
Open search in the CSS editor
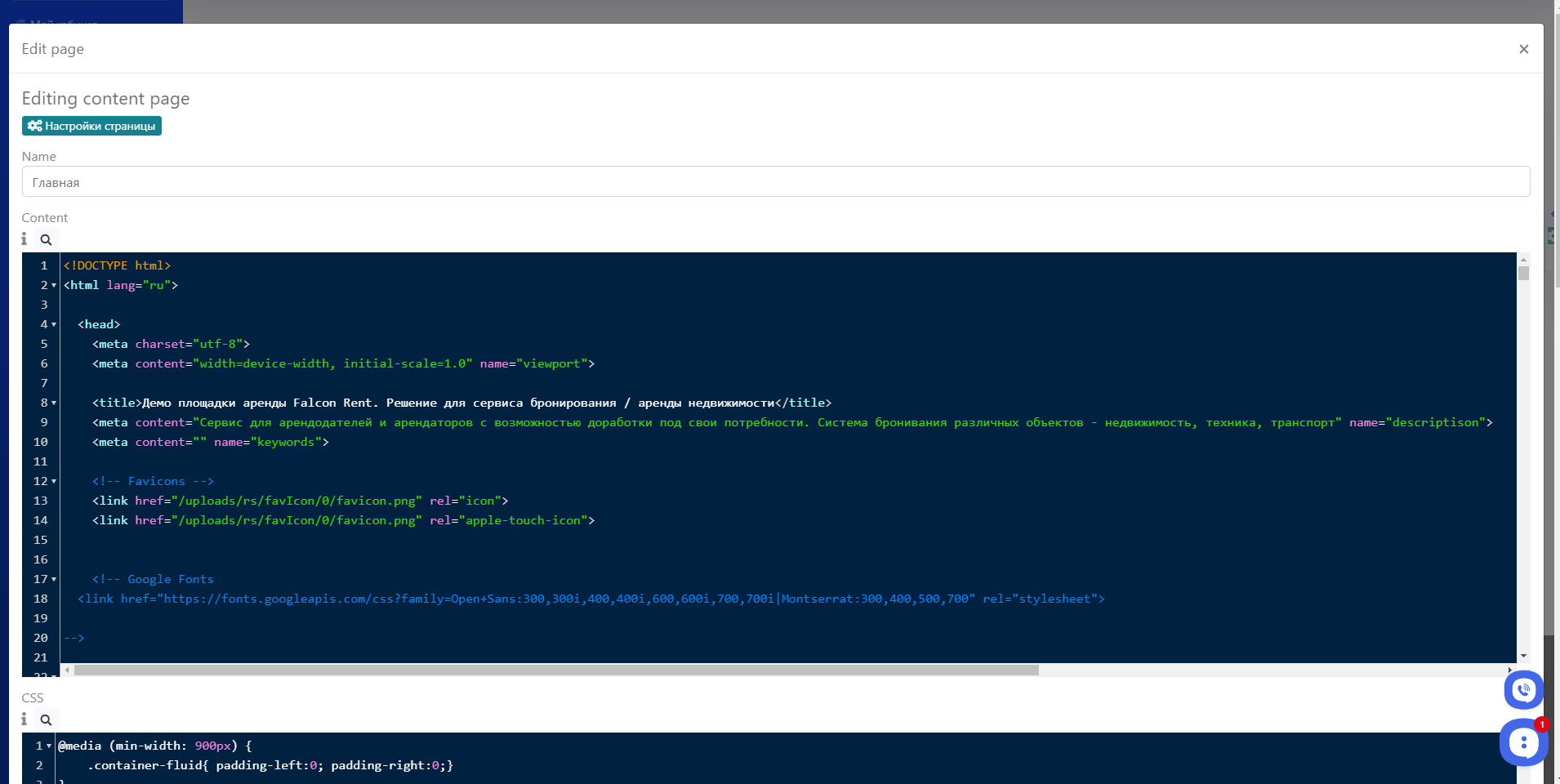pyautogui.click(x=46, y=720)
